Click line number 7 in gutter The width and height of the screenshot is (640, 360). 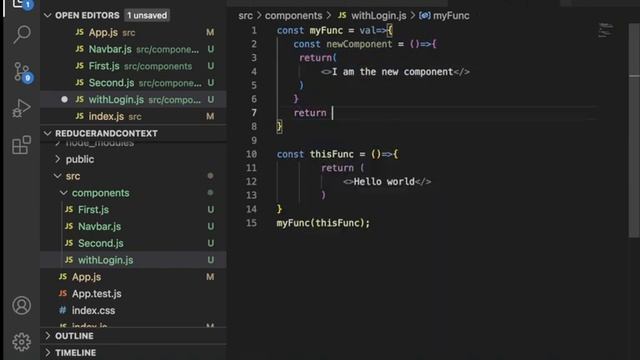pyautogui.click(x=254, y=113)
